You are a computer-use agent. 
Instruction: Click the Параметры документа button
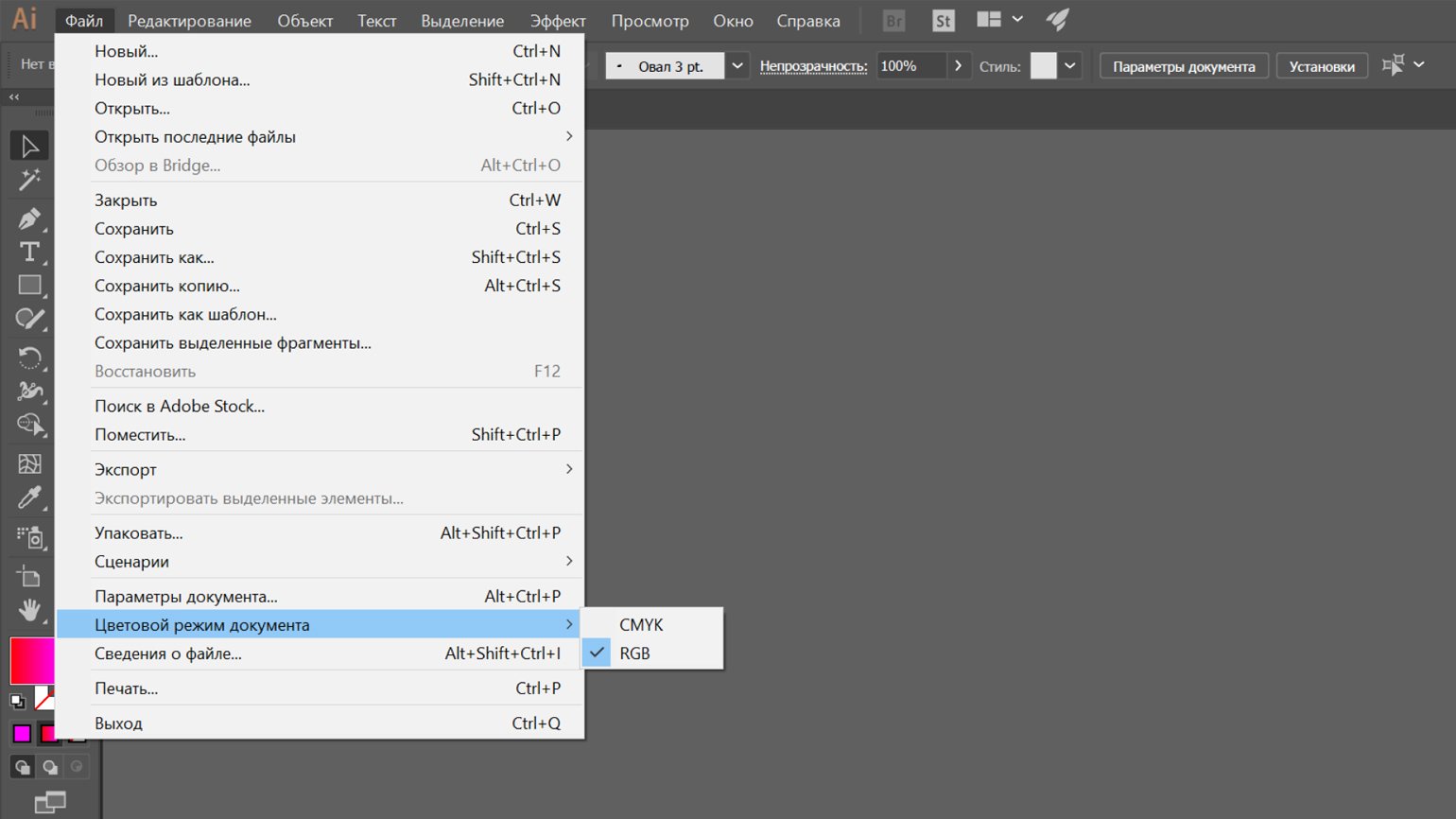1184,66
